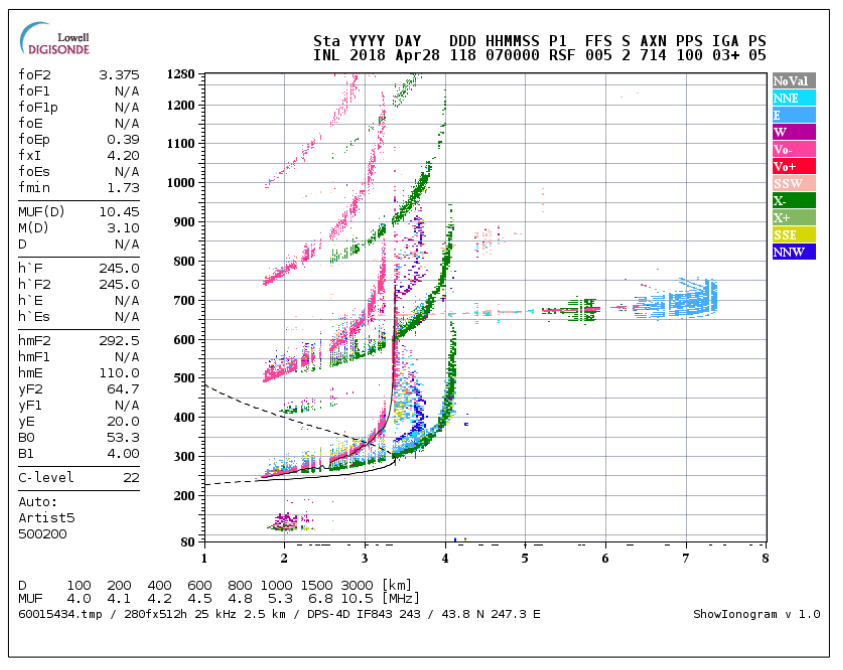The height and width of the screenshot is (670, 843).
Task: Click the purple echo cluster near 100 km
Action: click(288, 522)
